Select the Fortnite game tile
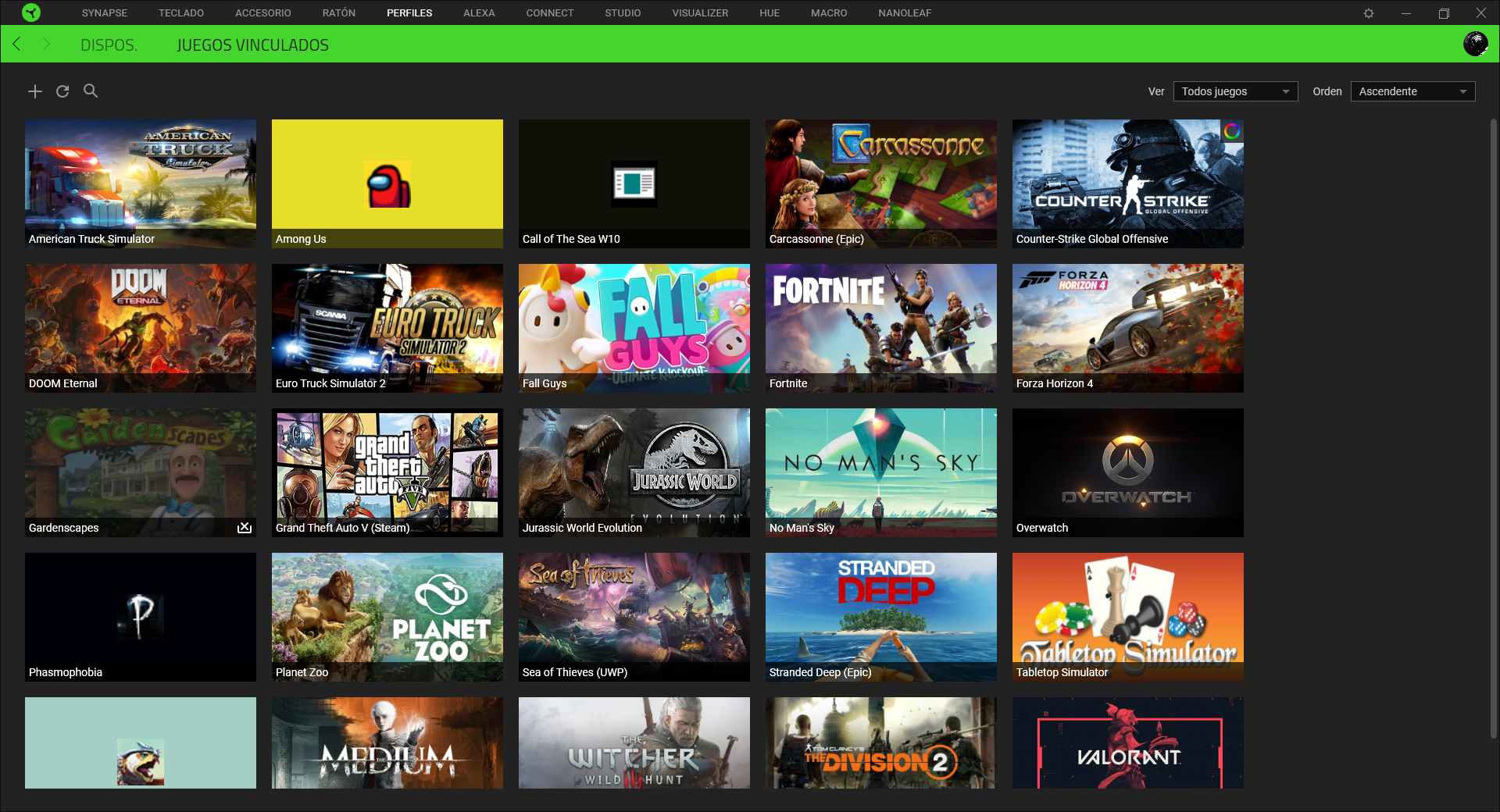1500x812 pixels. pyautogui.click(x=881, y=328)
